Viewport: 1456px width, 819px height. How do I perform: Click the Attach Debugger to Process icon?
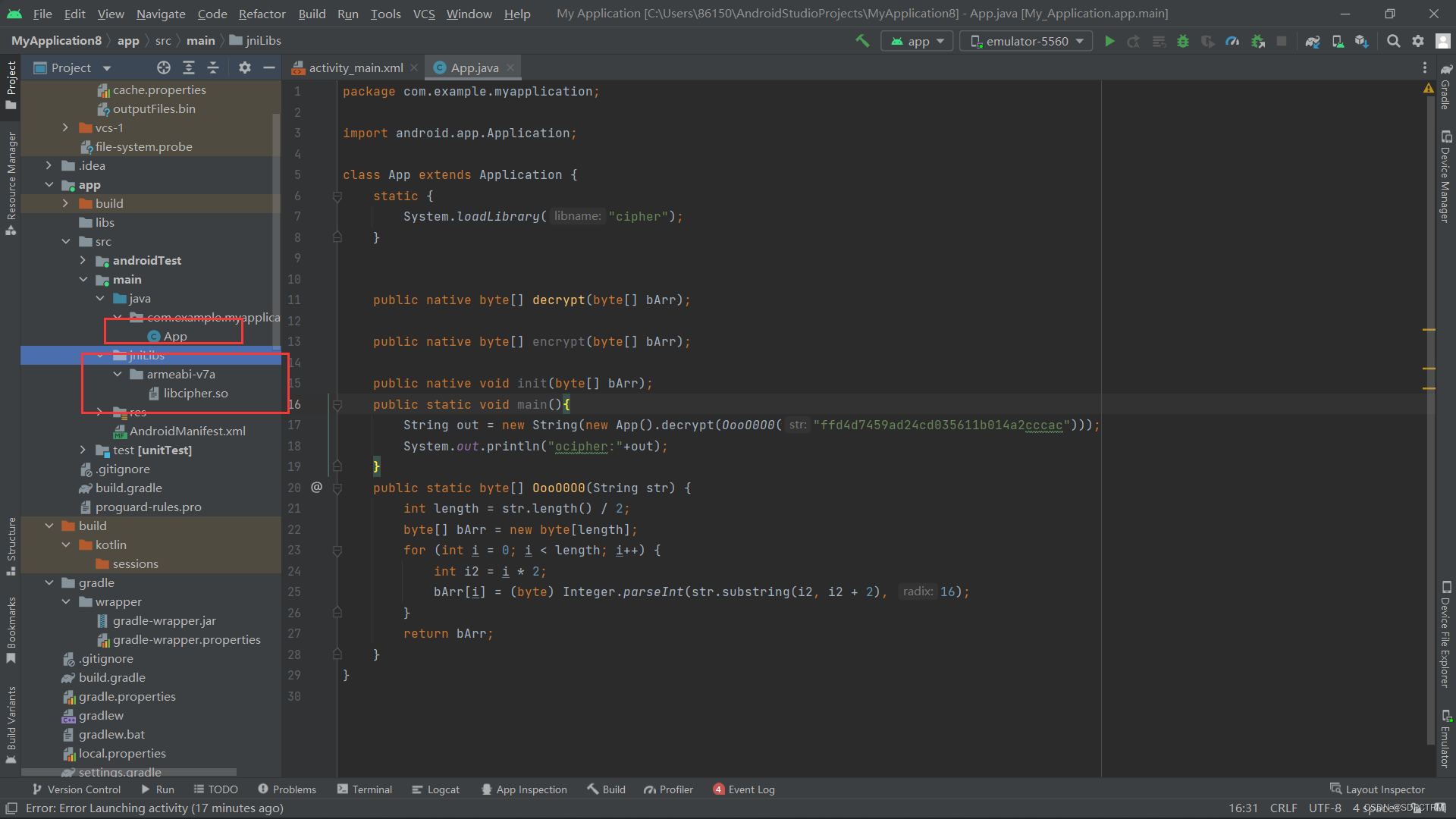1260,41
